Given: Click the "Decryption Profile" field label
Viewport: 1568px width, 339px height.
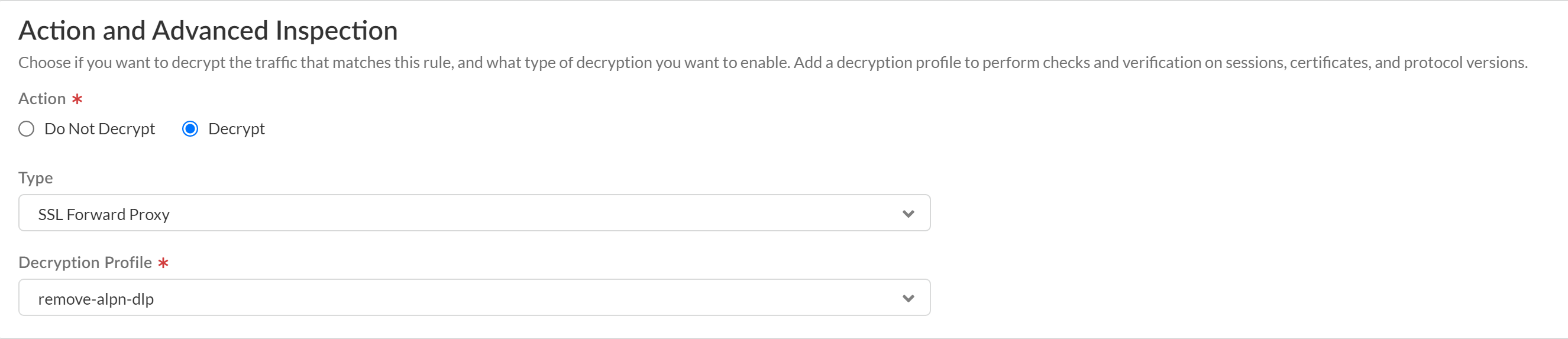Looking at the screenshot, I should click(x=85, y=262).
